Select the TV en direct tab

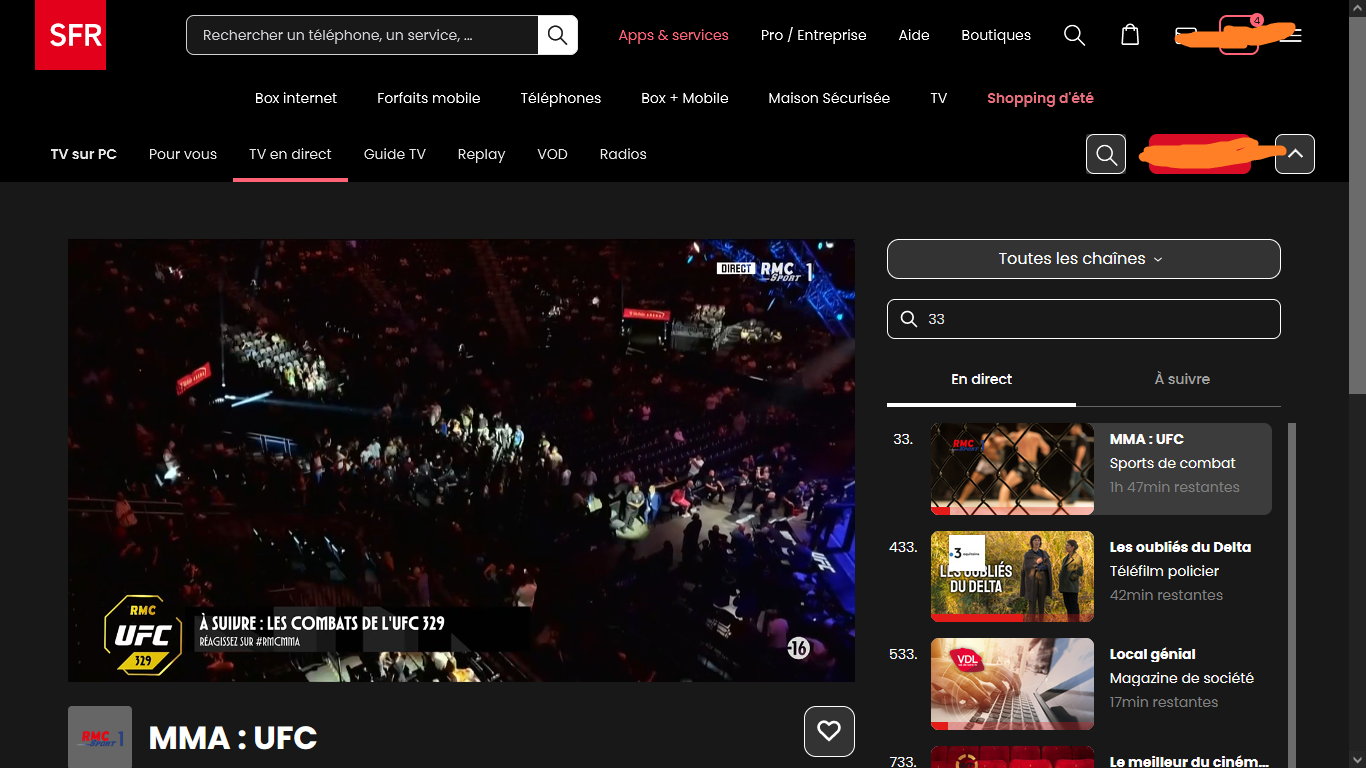290,154
